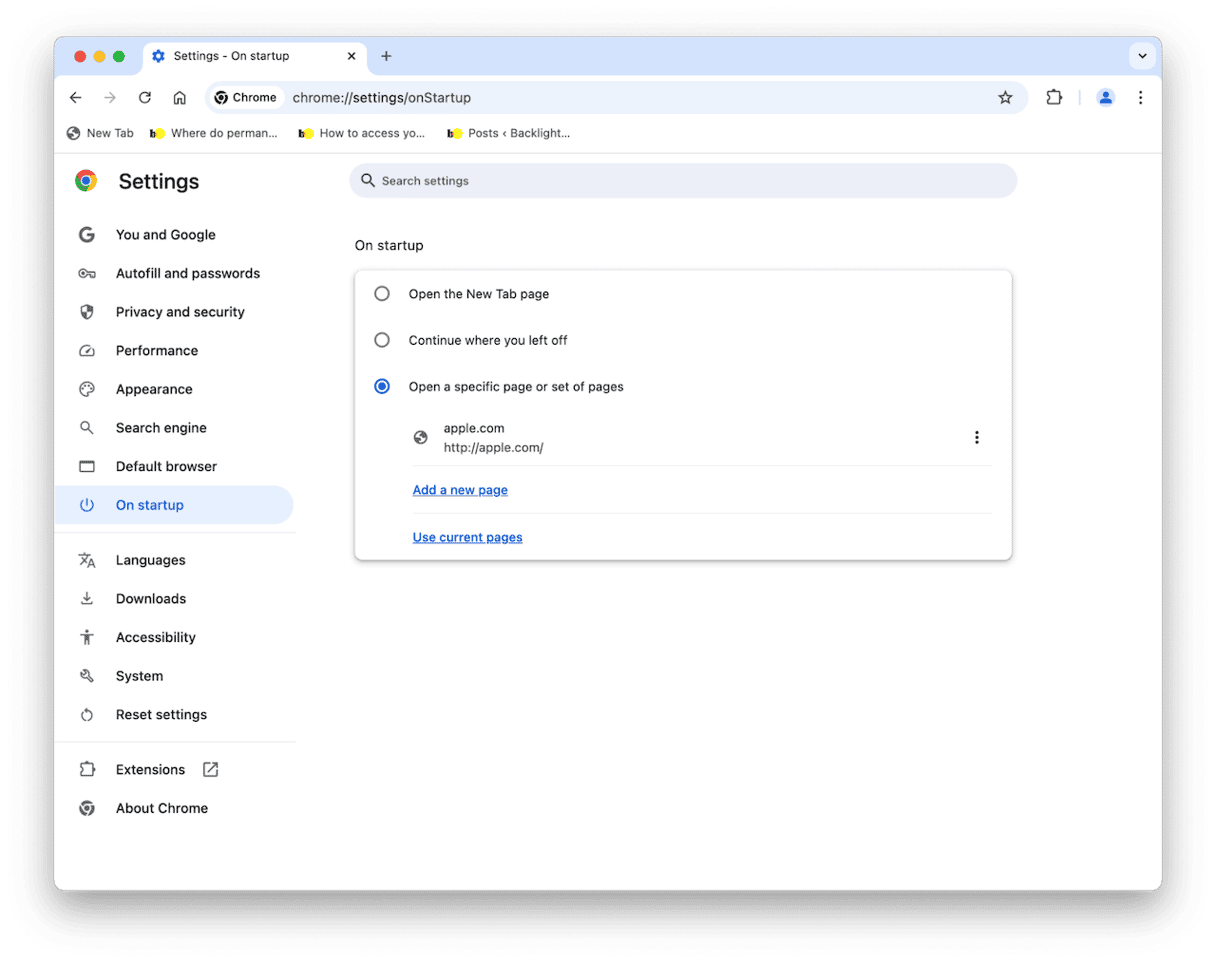Open the System section
Viewport: 1216px width, 962px height.
174,676
